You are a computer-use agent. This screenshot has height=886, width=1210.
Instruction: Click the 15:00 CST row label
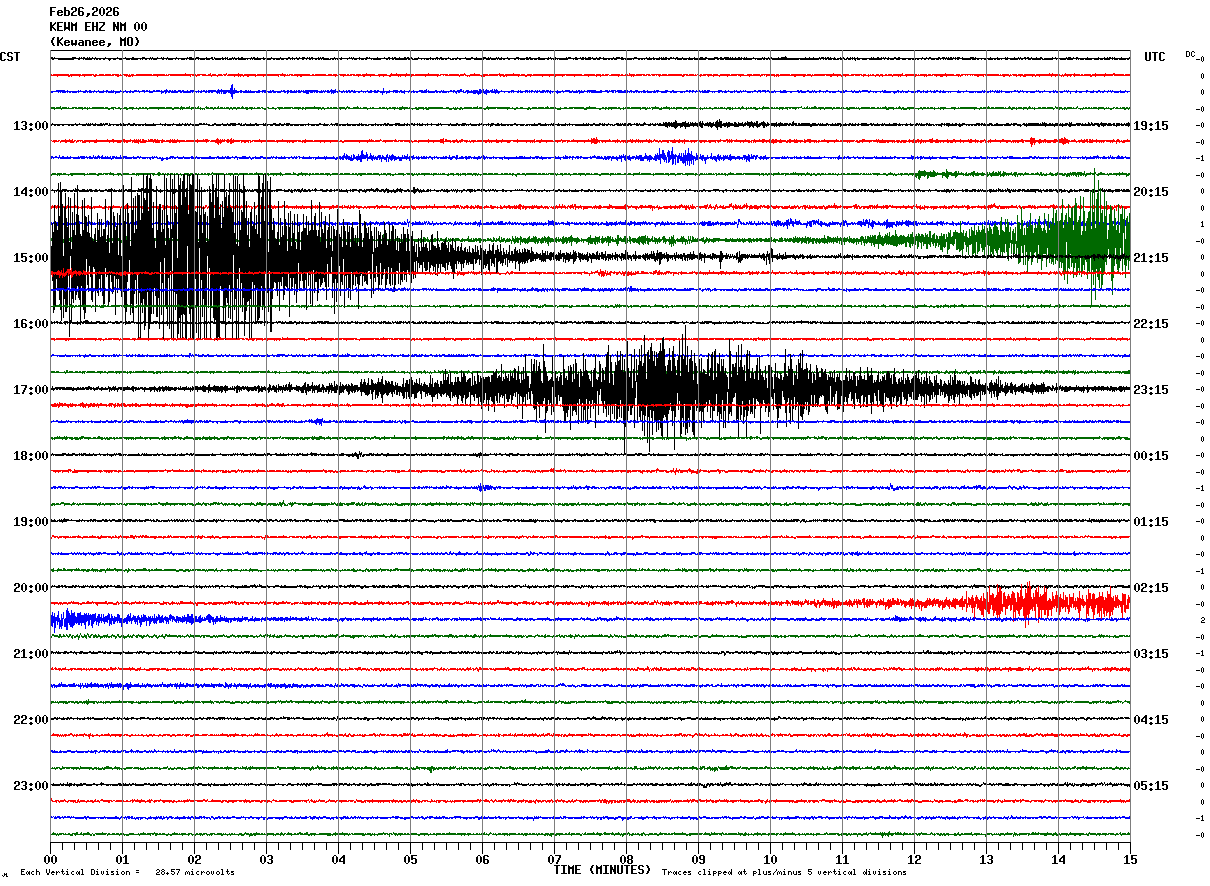30,257
